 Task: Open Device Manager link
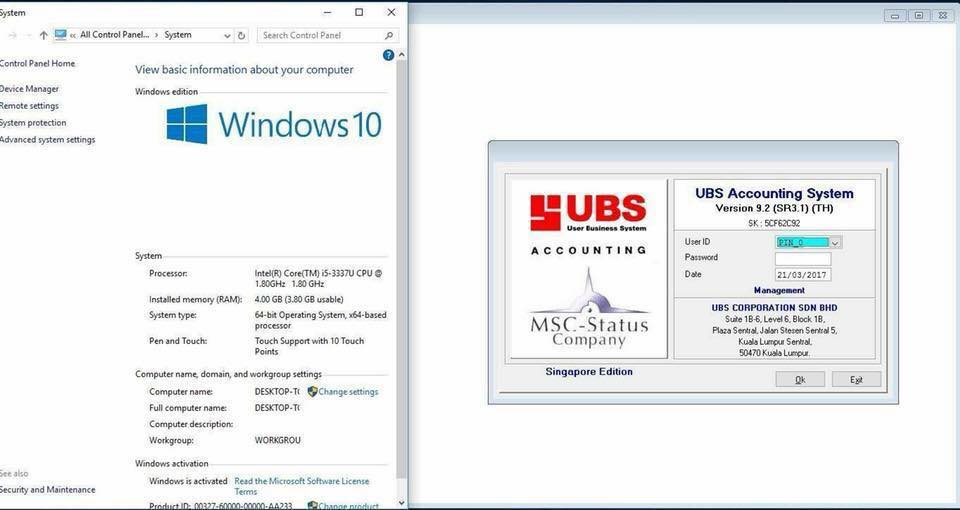29,89
